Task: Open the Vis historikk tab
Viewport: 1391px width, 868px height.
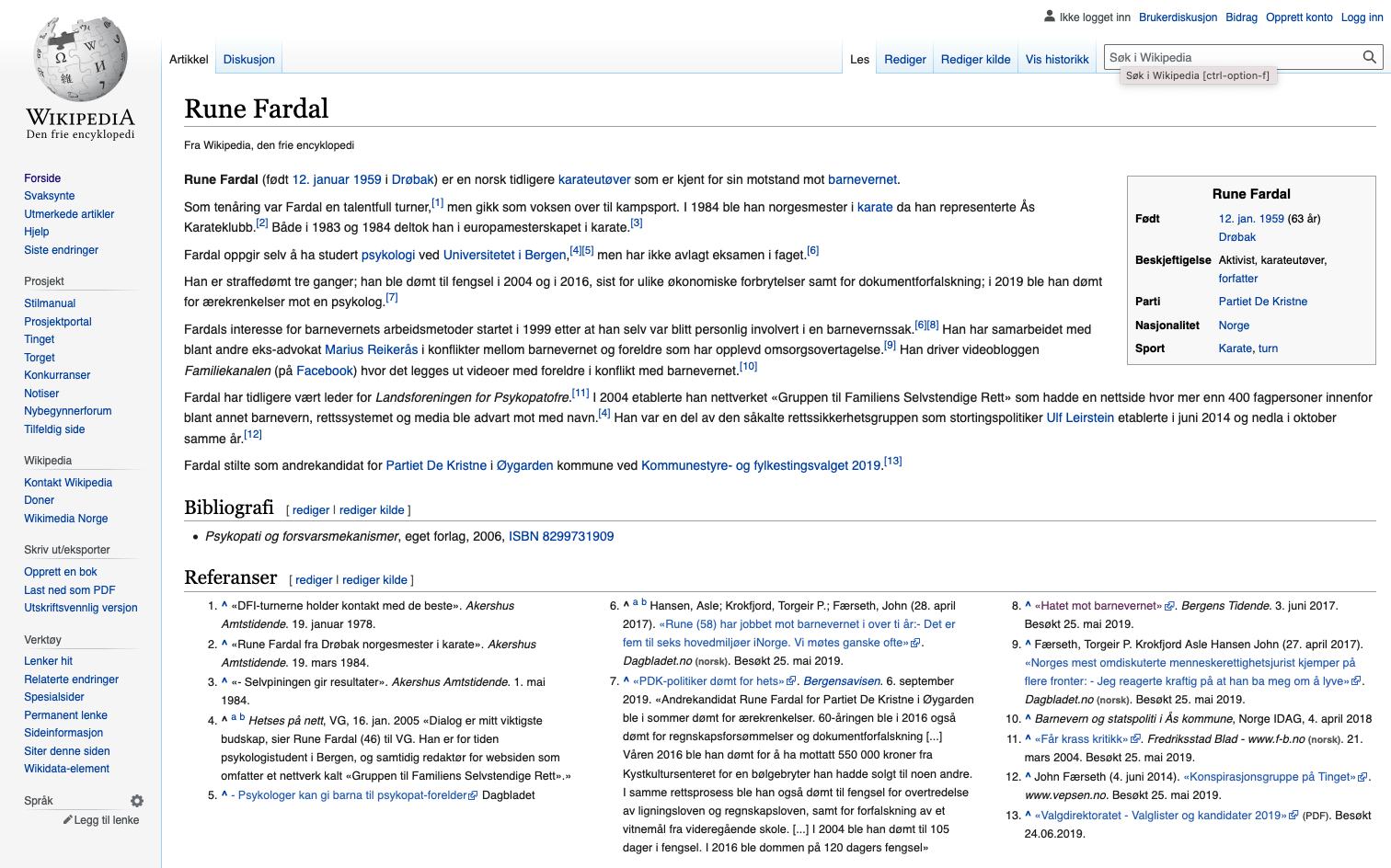Action: point(1057,59)
